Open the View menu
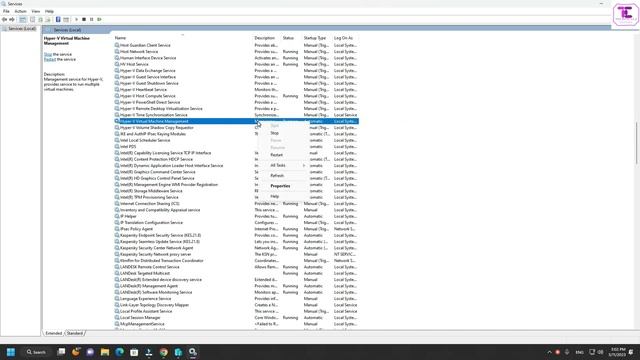Screen dimensions: 640x360 36,11
